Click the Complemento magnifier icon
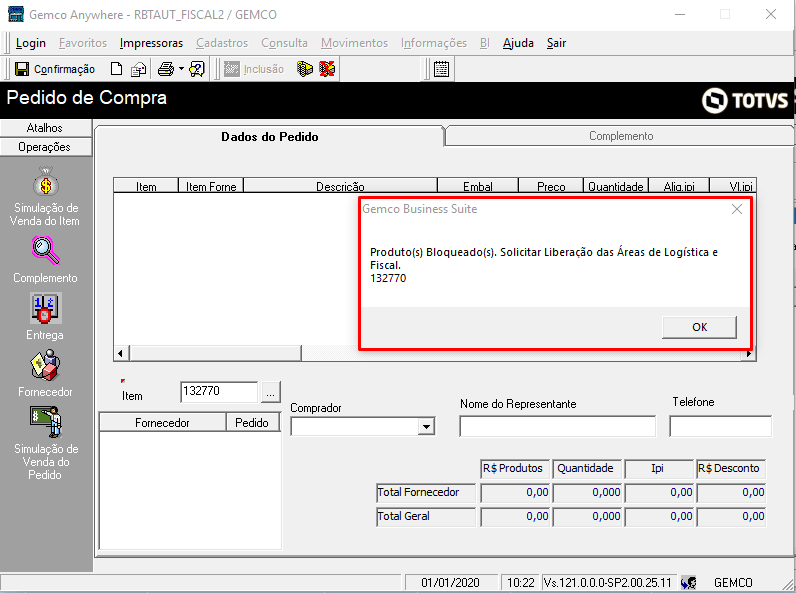Screen dimensions: 796x593 click(46, 250)
